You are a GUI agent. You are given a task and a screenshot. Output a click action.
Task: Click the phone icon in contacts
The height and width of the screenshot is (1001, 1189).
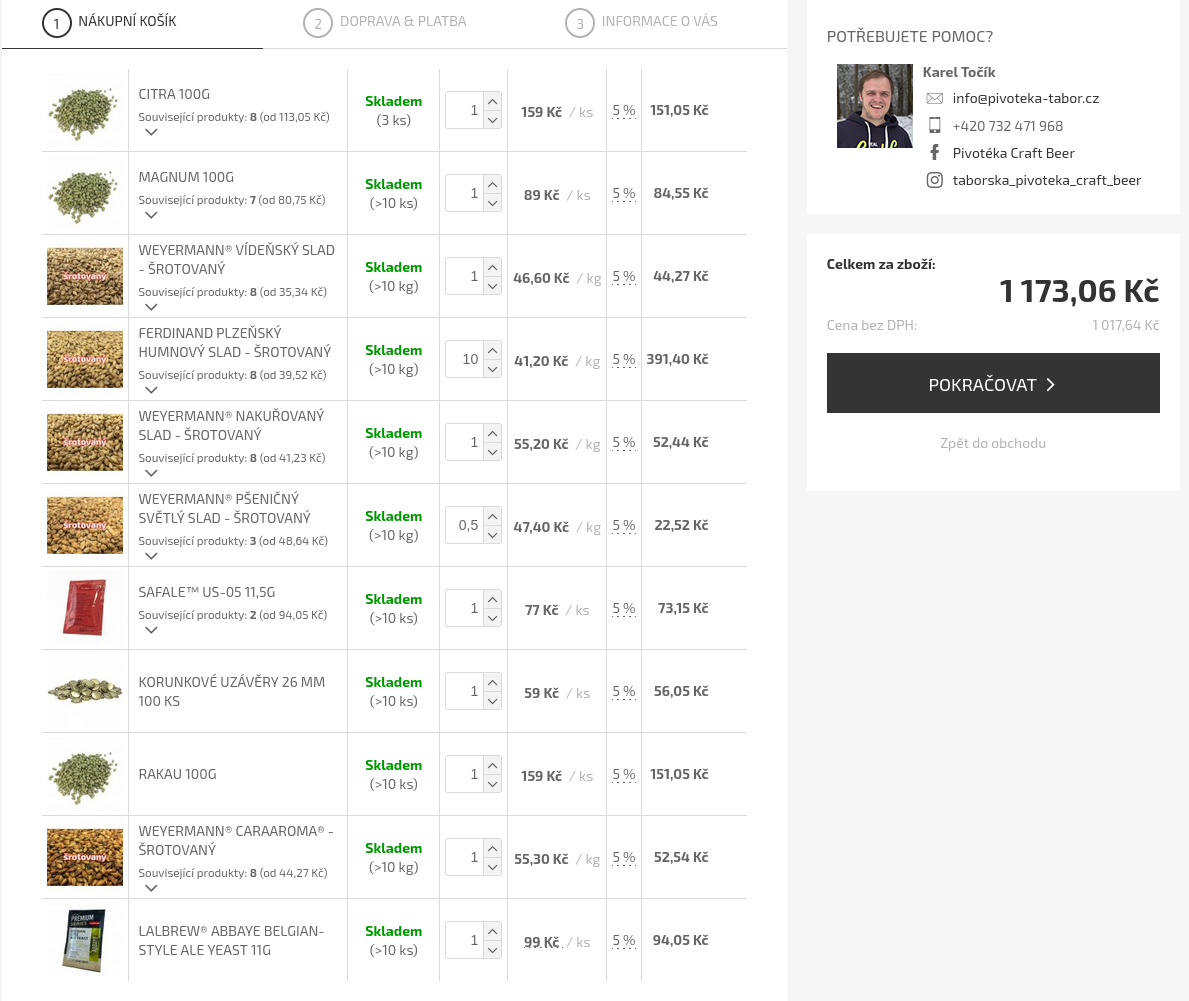coord(934,126)
